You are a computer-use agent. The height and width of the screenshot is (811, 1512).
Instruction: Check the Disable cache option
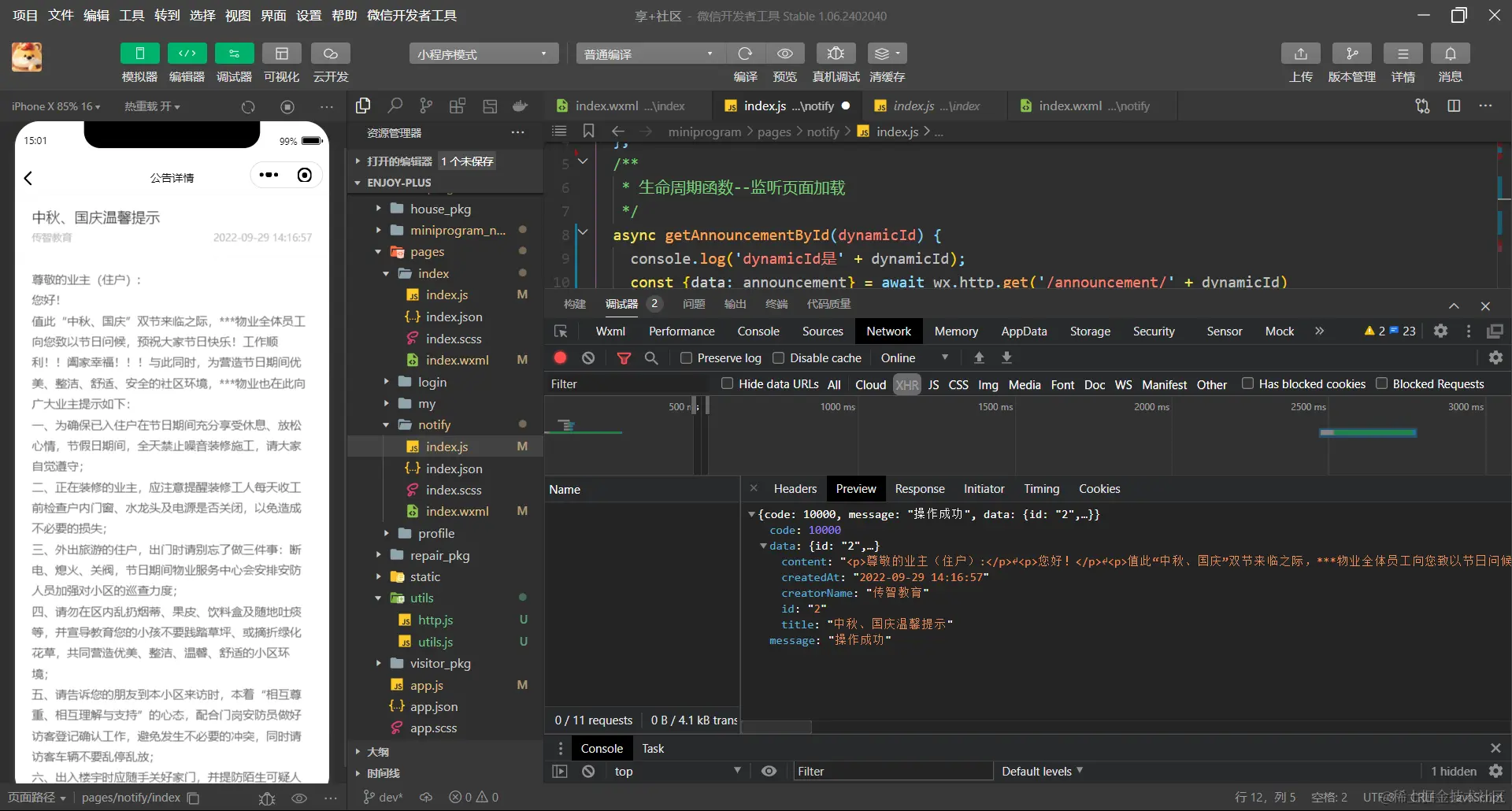[778, 358]
